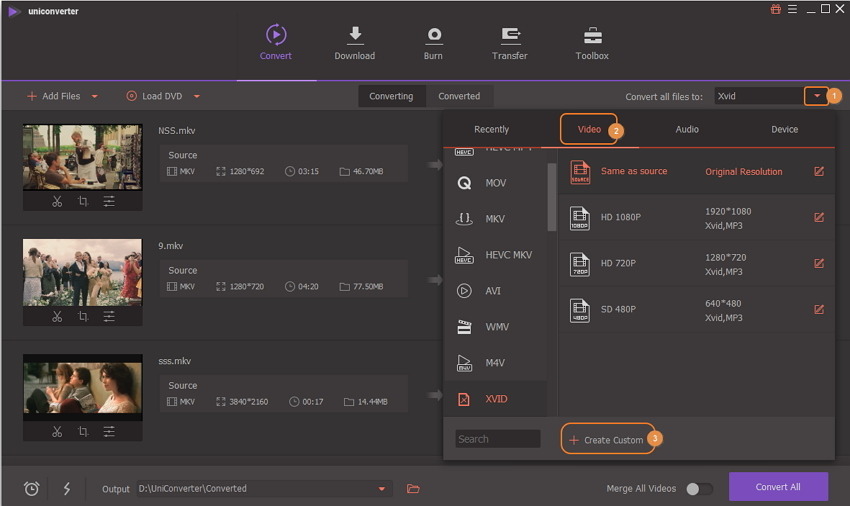Open the hamburger menu in title bar

(792, 9)
